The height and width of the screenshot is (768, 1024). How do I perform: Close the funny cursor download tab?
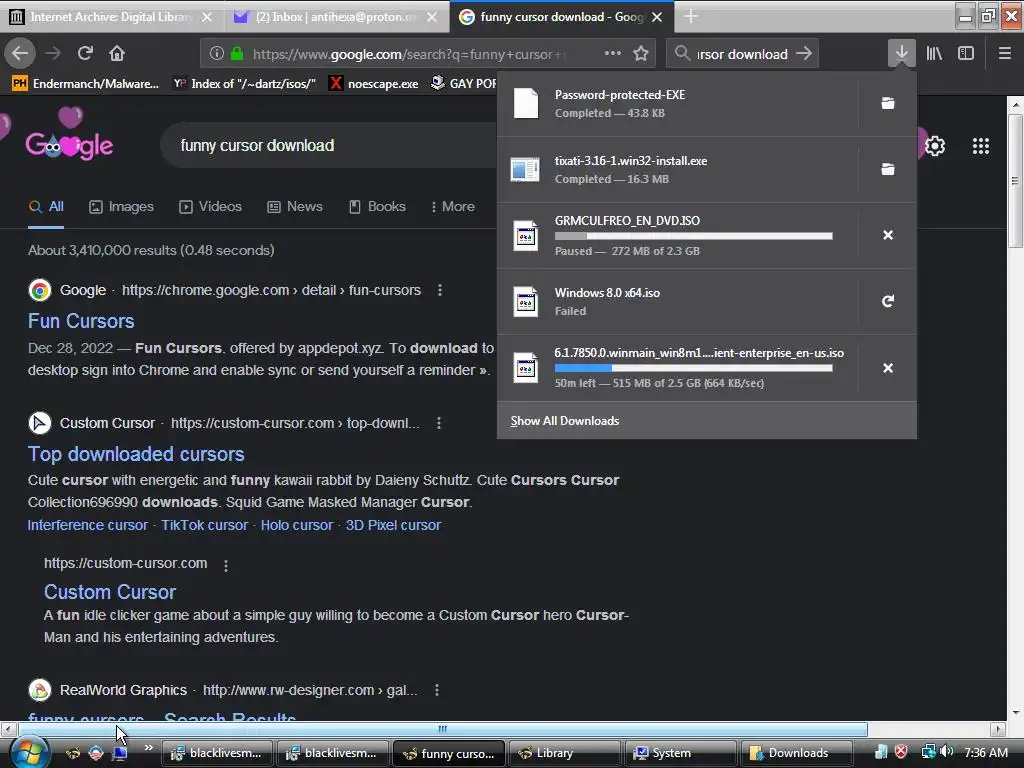tap(657, 17)
